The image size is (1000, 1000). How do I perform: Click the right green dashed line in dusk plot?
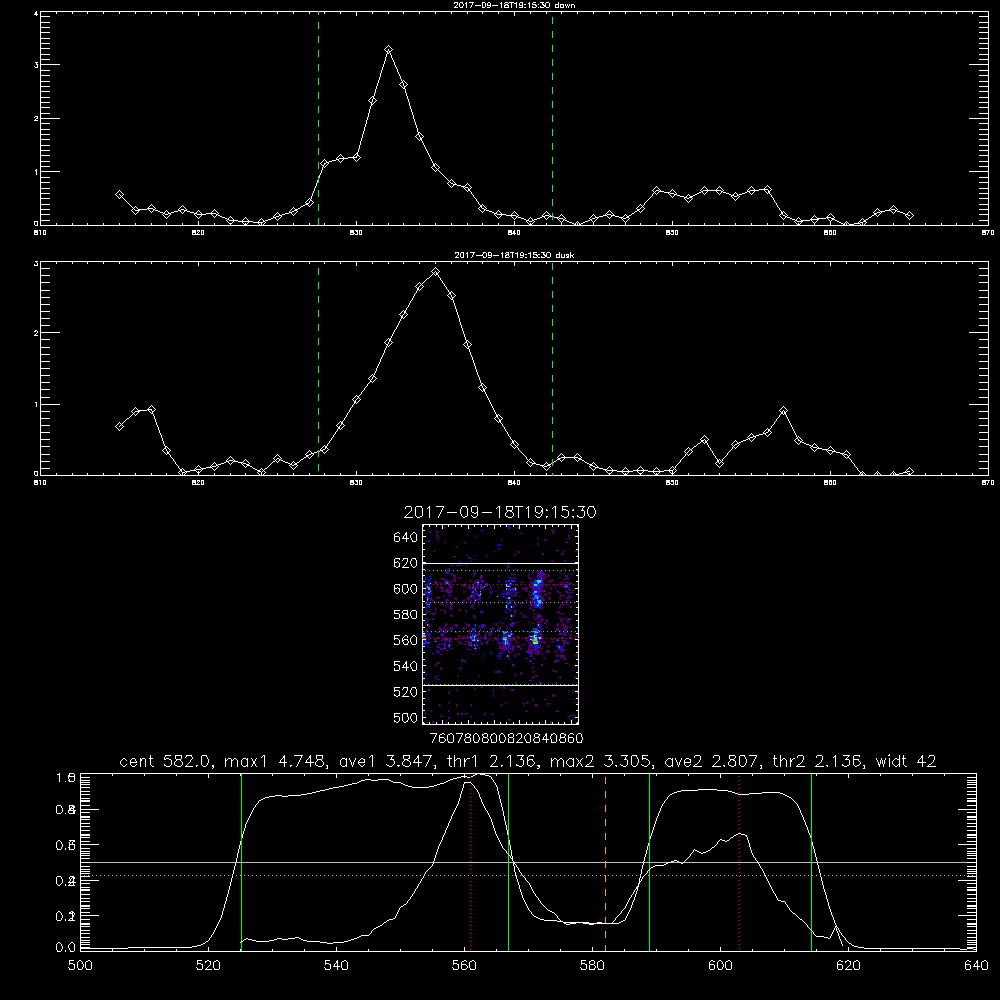click(552, 369)
